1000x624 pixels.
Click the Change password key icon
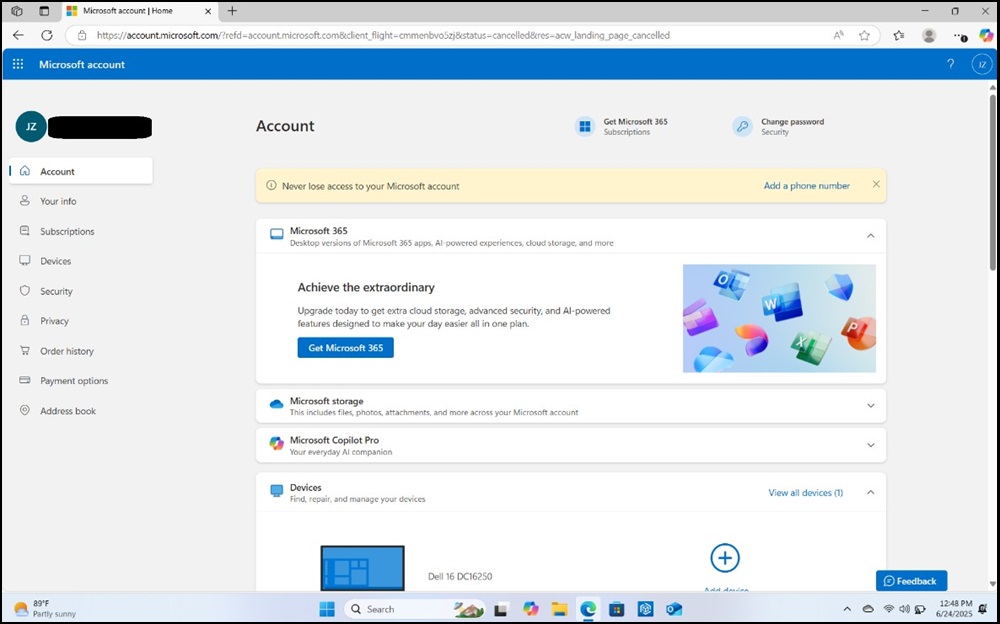click(x=742, y=127)
